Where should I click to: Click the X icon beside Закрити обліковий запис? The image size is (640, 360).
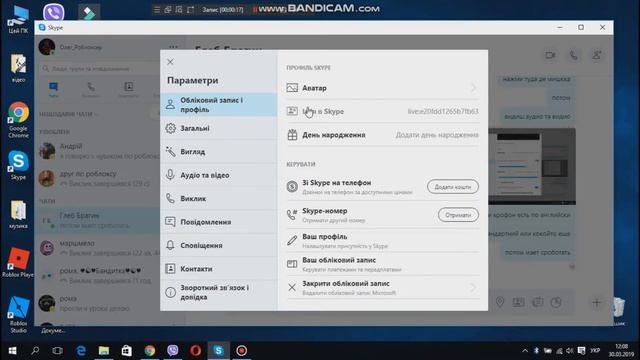tap(292, 287)
